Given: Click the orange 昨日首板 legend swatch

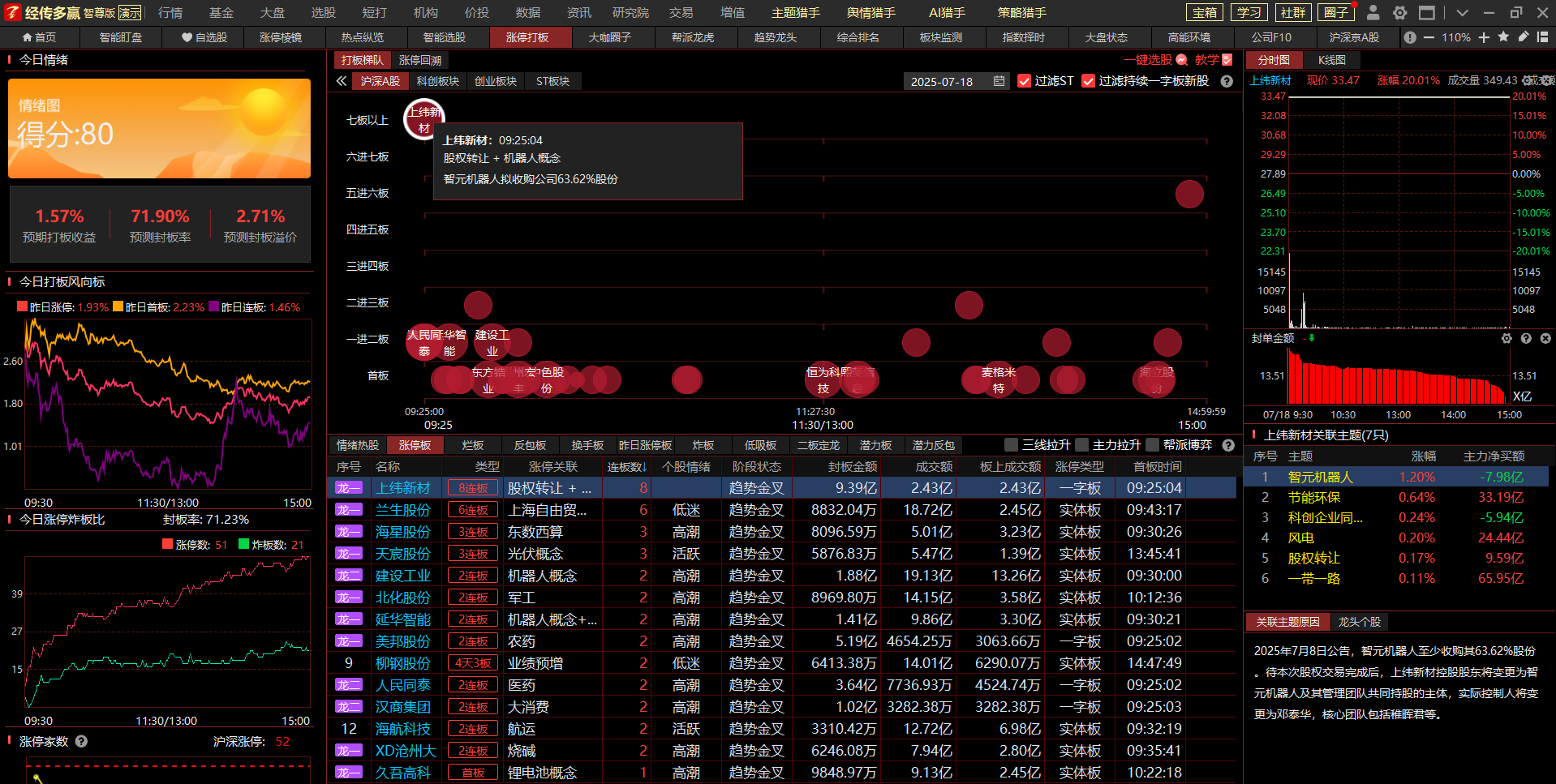Looking at the screenshot, I should [118, 306].
